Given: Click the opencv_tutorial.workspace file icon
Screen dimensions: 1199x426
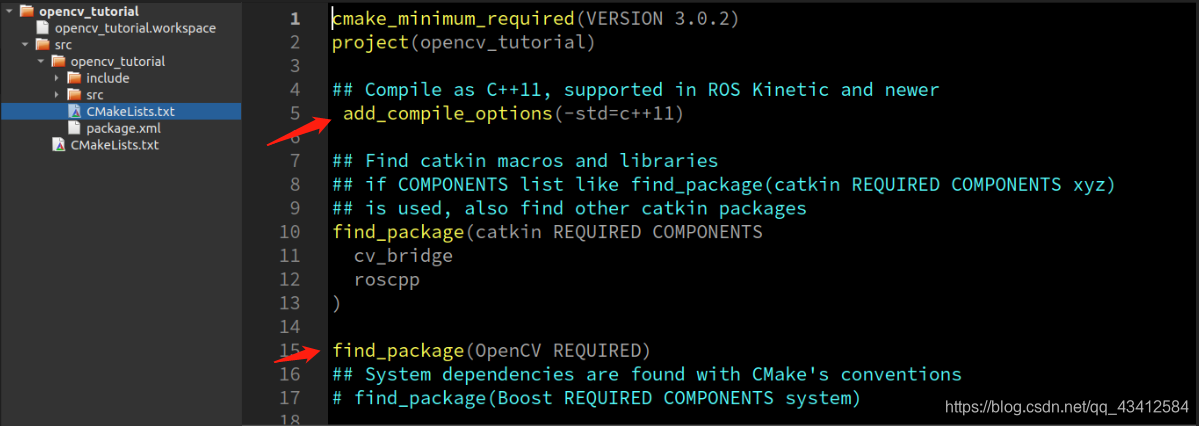Looking at the screenshot, I should [x=42, y=28].
